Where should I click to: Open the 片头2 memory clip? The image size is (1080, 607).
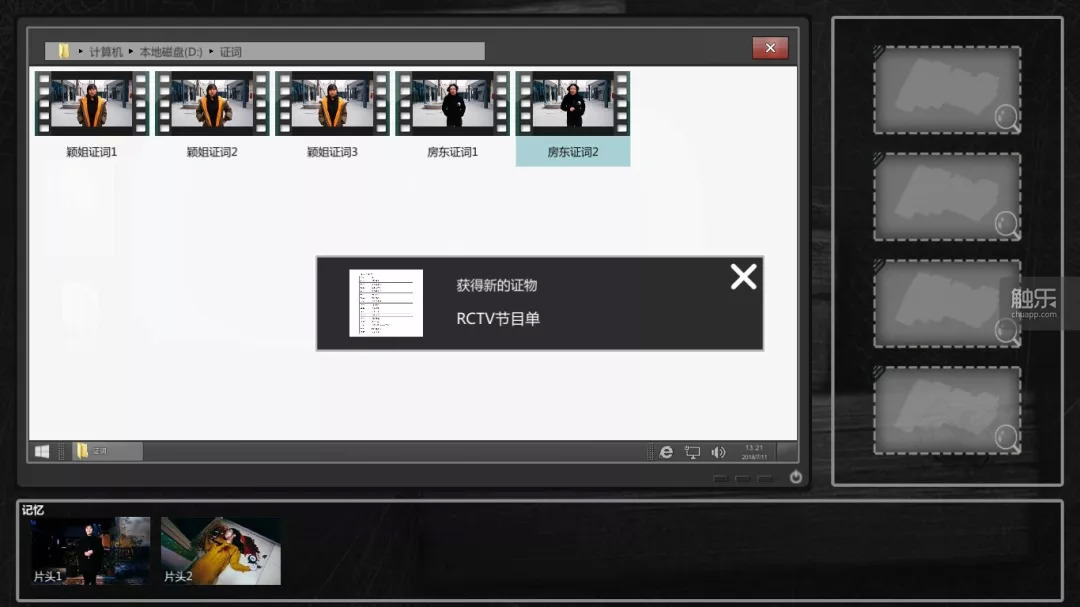tap(220, 551)
